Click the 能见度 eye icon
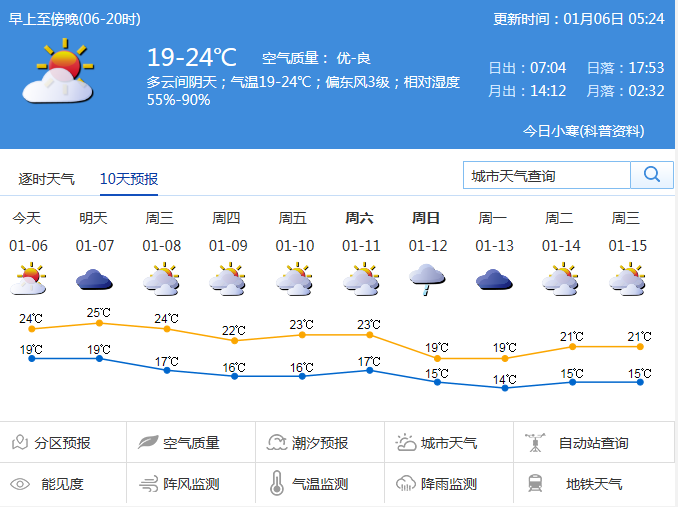Screen dimensions: 678x507 pos(20,484)
